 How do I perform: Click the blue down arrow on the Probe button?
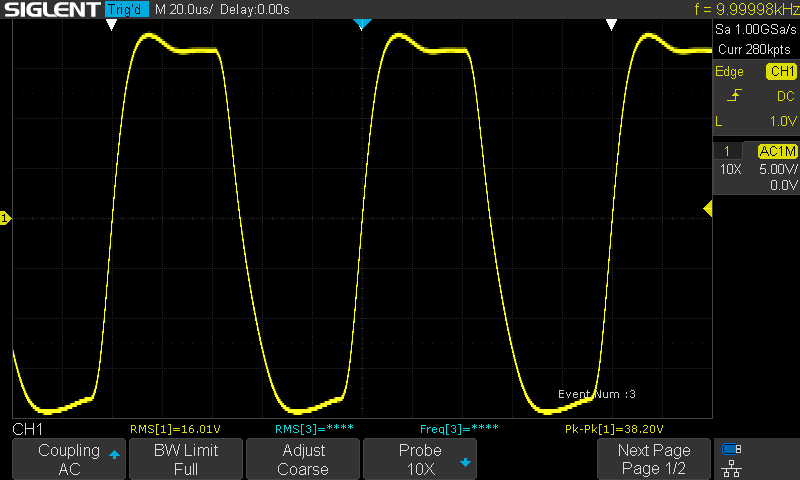tap(465, 463)
